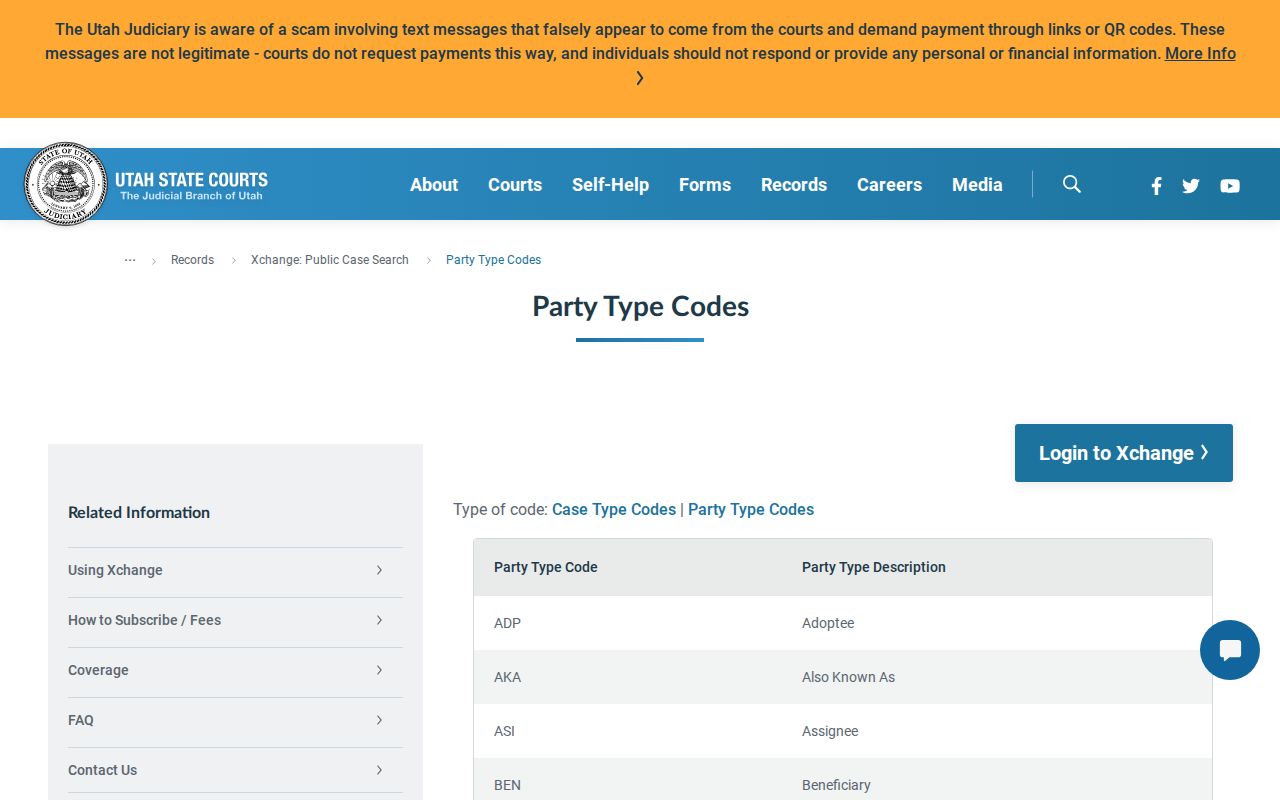The width and height of the screenshot is (1280, 800).
Task: Visit the Facebook page icon
Action: coord(1156,185)
